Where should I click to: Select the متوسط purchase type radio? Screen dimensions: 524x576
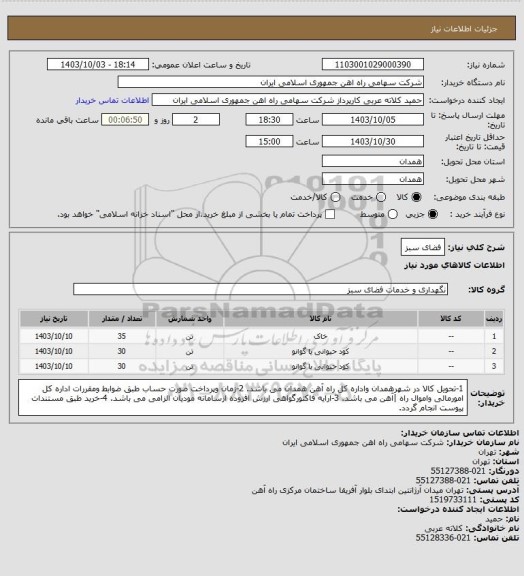[393, 214]
